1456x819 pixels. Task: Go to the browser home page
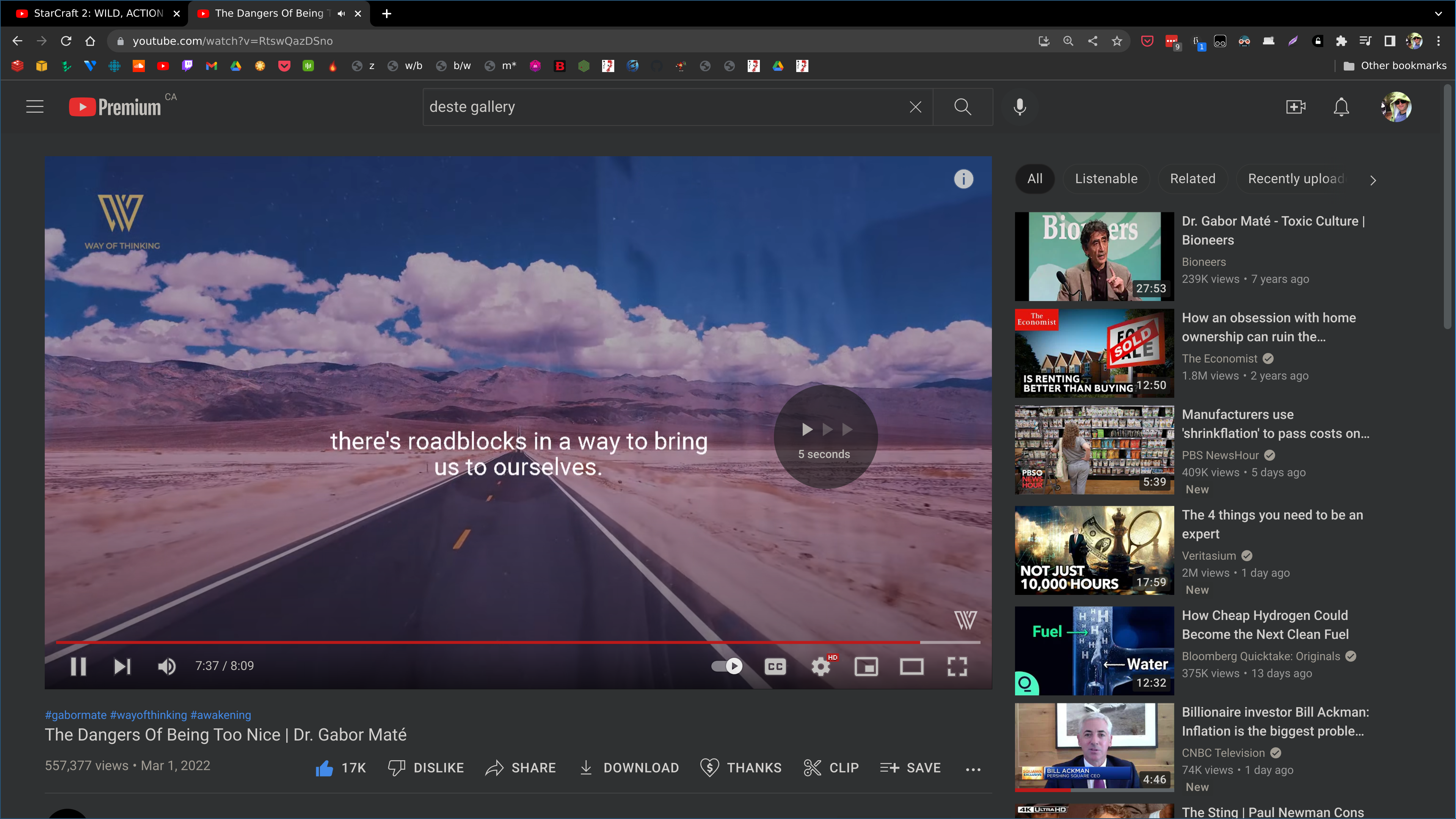(x=90, y=41)
